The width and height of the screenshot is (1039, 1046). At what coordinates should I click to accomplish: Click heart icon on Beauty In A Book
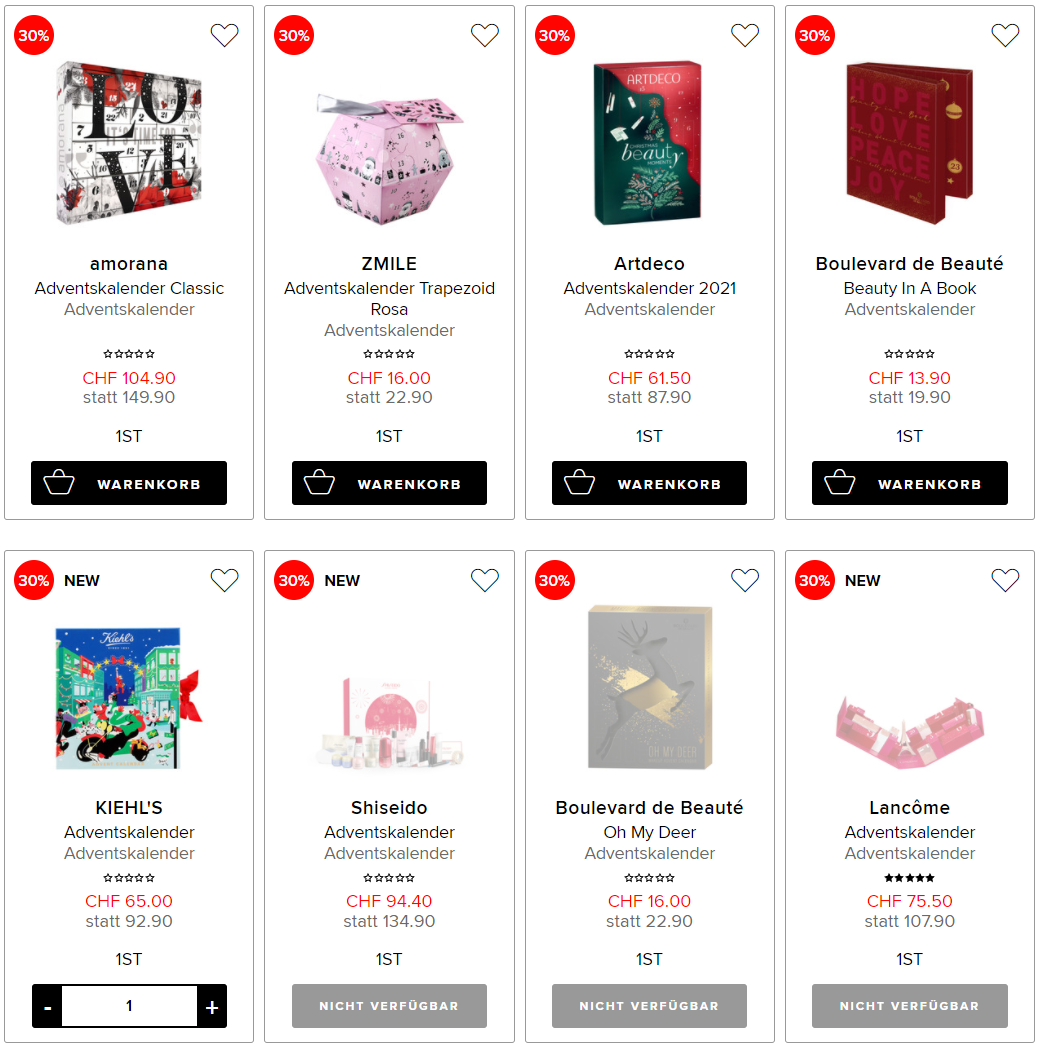click(1005, 35)
